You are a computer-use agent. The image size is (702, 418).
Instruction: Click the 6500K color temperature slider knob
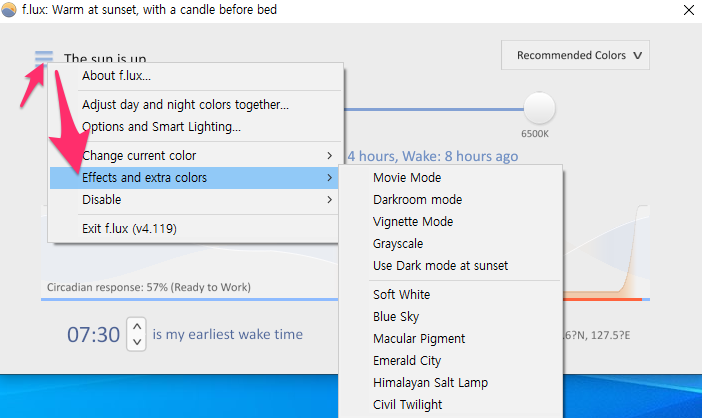[x=539, y=108]
